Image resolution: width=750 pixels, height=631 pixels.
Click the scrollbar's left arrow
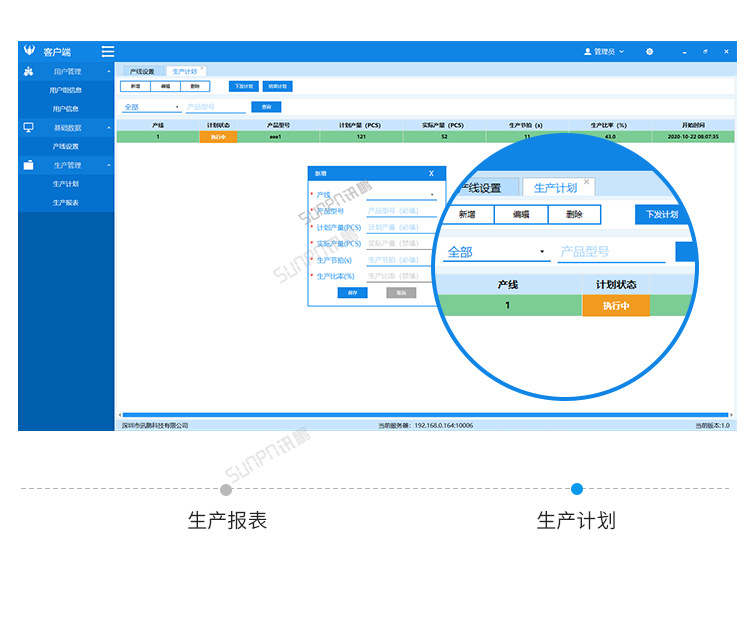click(x=120, y=415)
